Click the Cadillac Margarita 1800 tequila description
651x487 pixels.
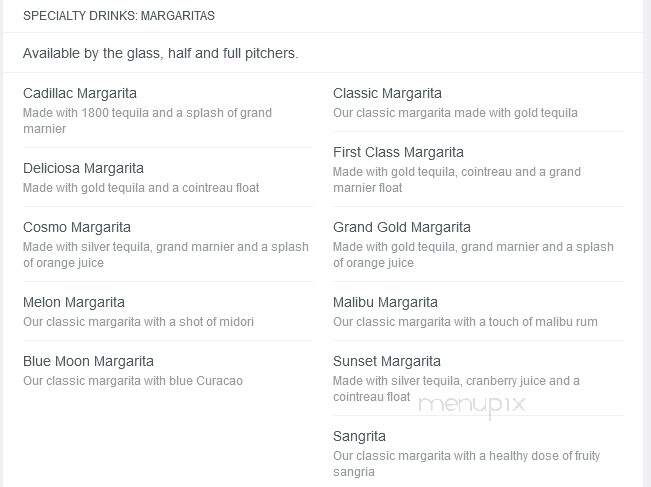tap(147, 121)
